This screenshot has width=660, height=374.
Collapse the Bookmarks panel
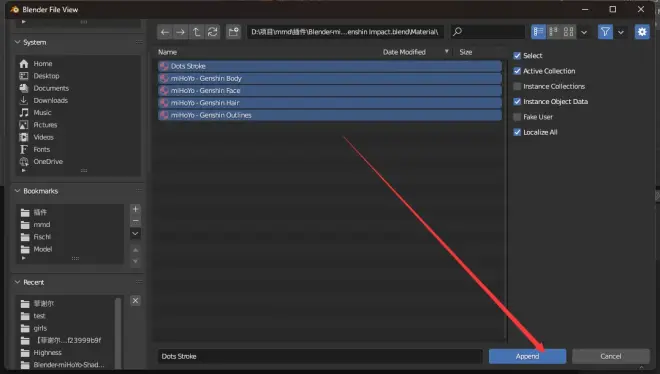(x=18, y=191)
